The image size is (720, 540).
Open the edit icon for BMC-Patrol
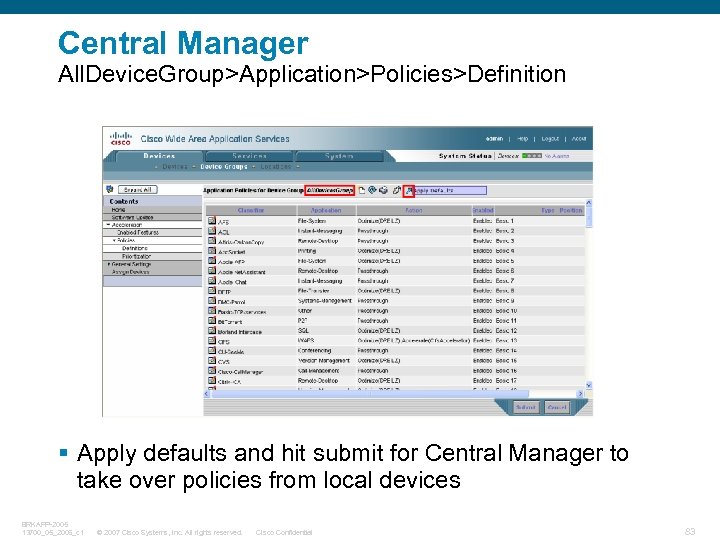tap(212, 301)
